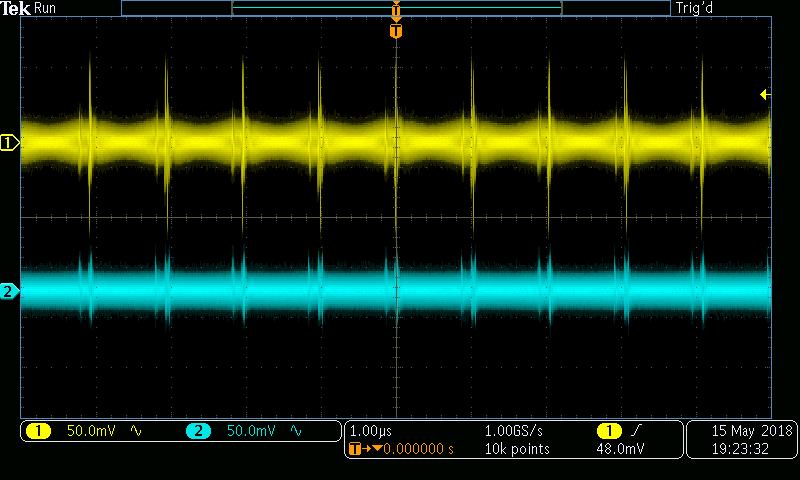Screen dimensions: 800x480
Task: Click channel 2 AC coupling symbol
Action: coord(296,431)
